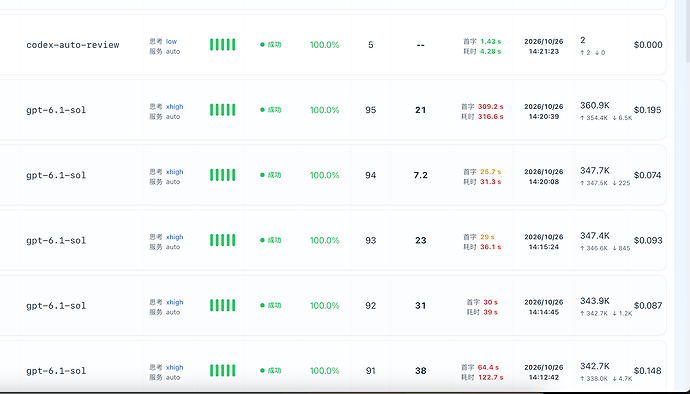
Task: Click the 360.9K token count
Action: tap(595, 105)
